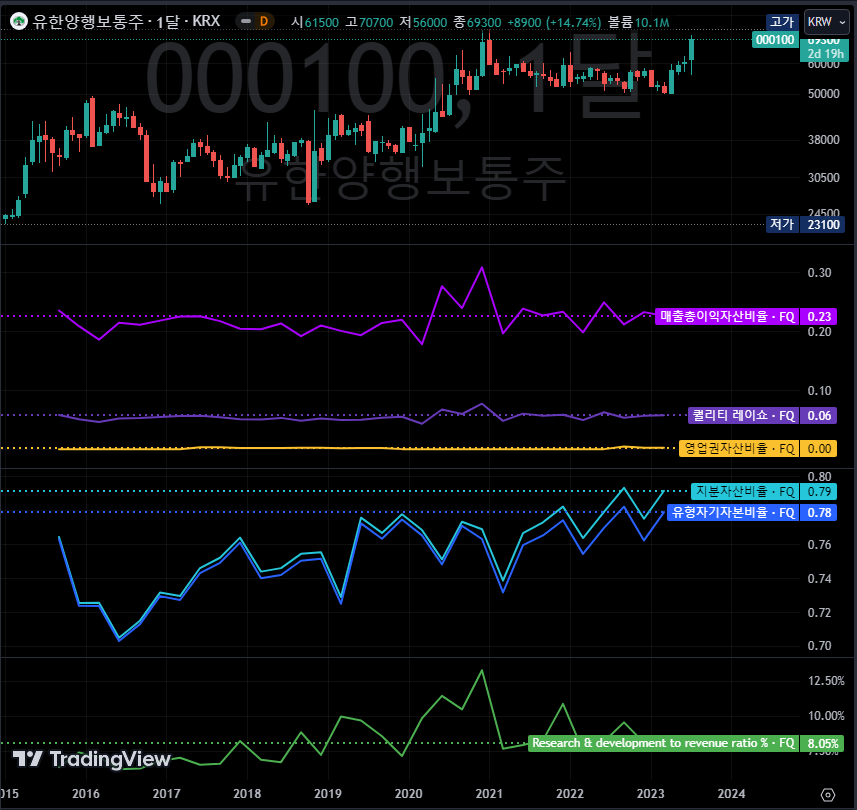Click the 지분자산비율 · FQ indicator label

(x=745, y=491)
